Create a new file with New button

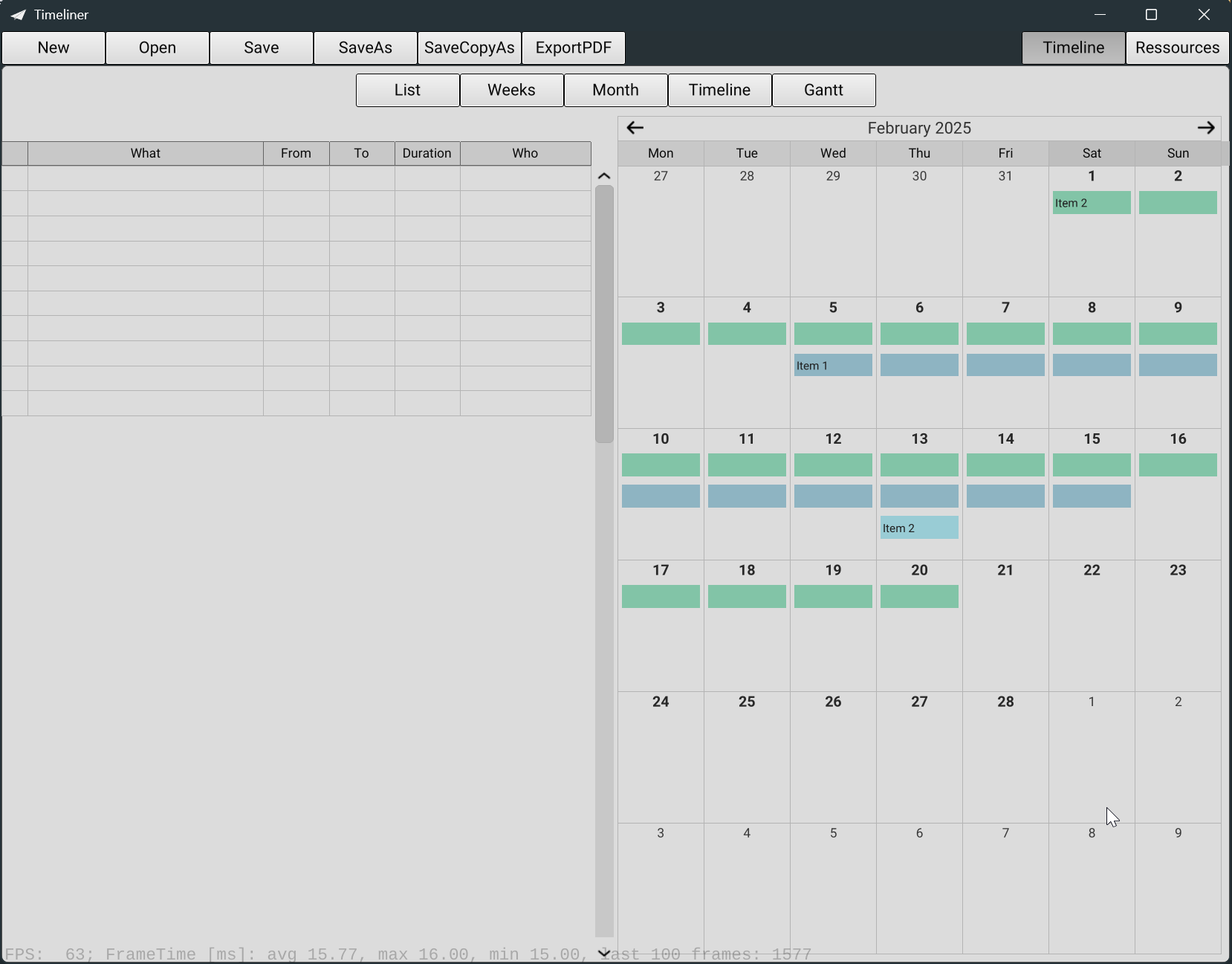coord(54,48)
